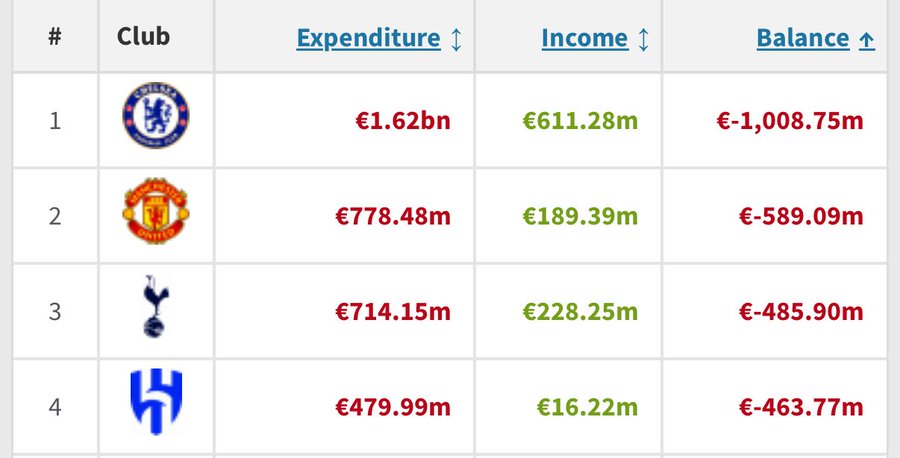Select the €228.25m income cell

[579, 311]
